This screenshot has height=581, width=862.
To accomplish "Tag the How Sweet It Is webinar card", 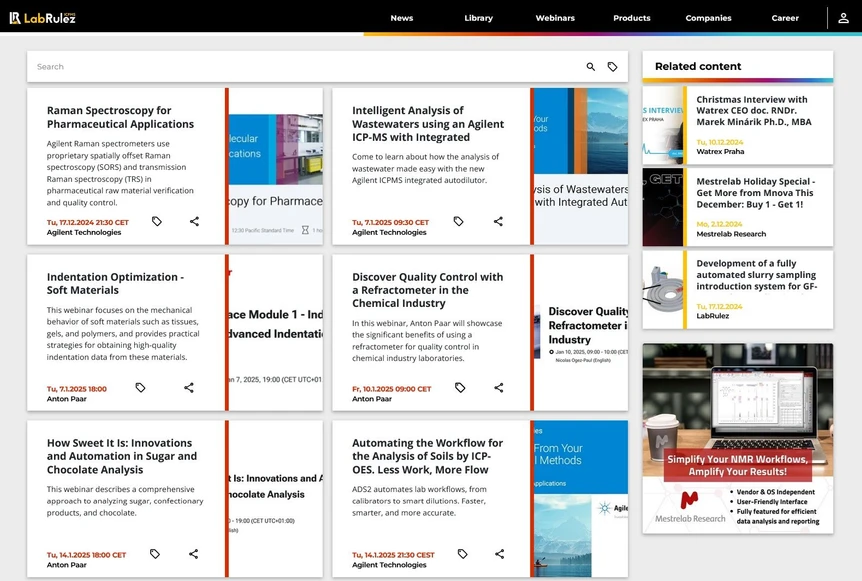I will point(155,554).
